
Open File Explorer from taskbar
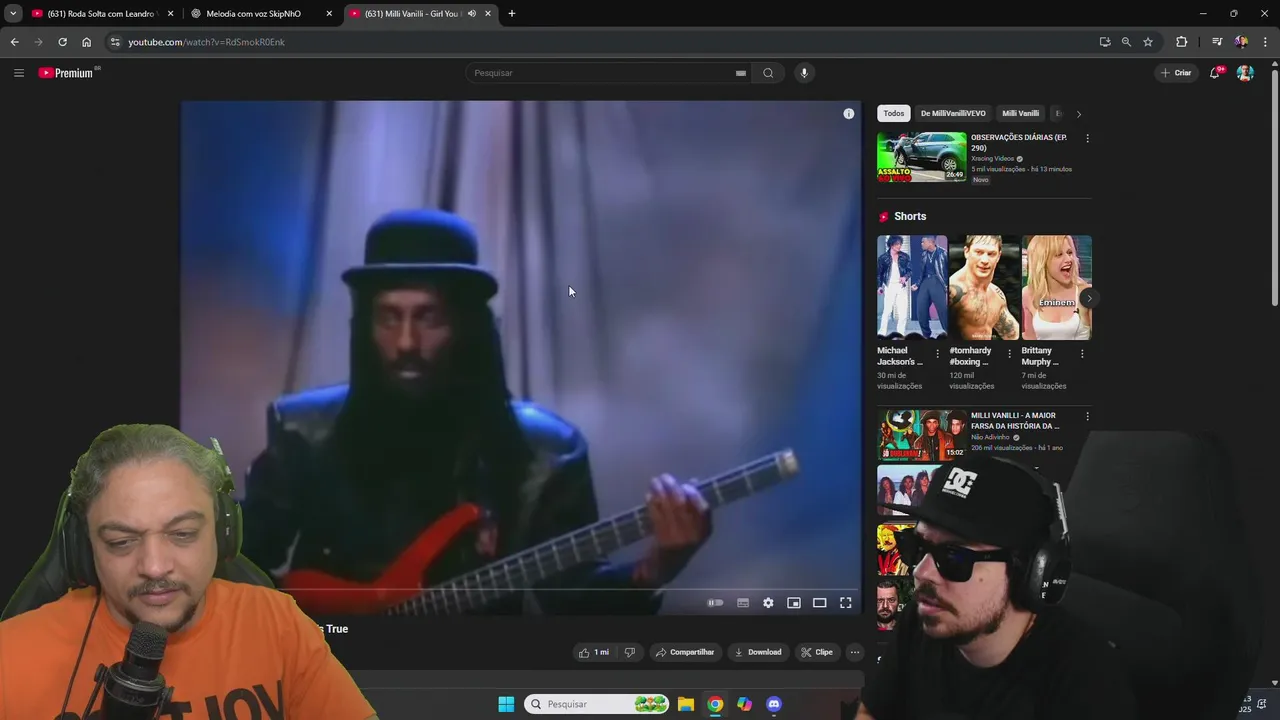tap(686, 704)
